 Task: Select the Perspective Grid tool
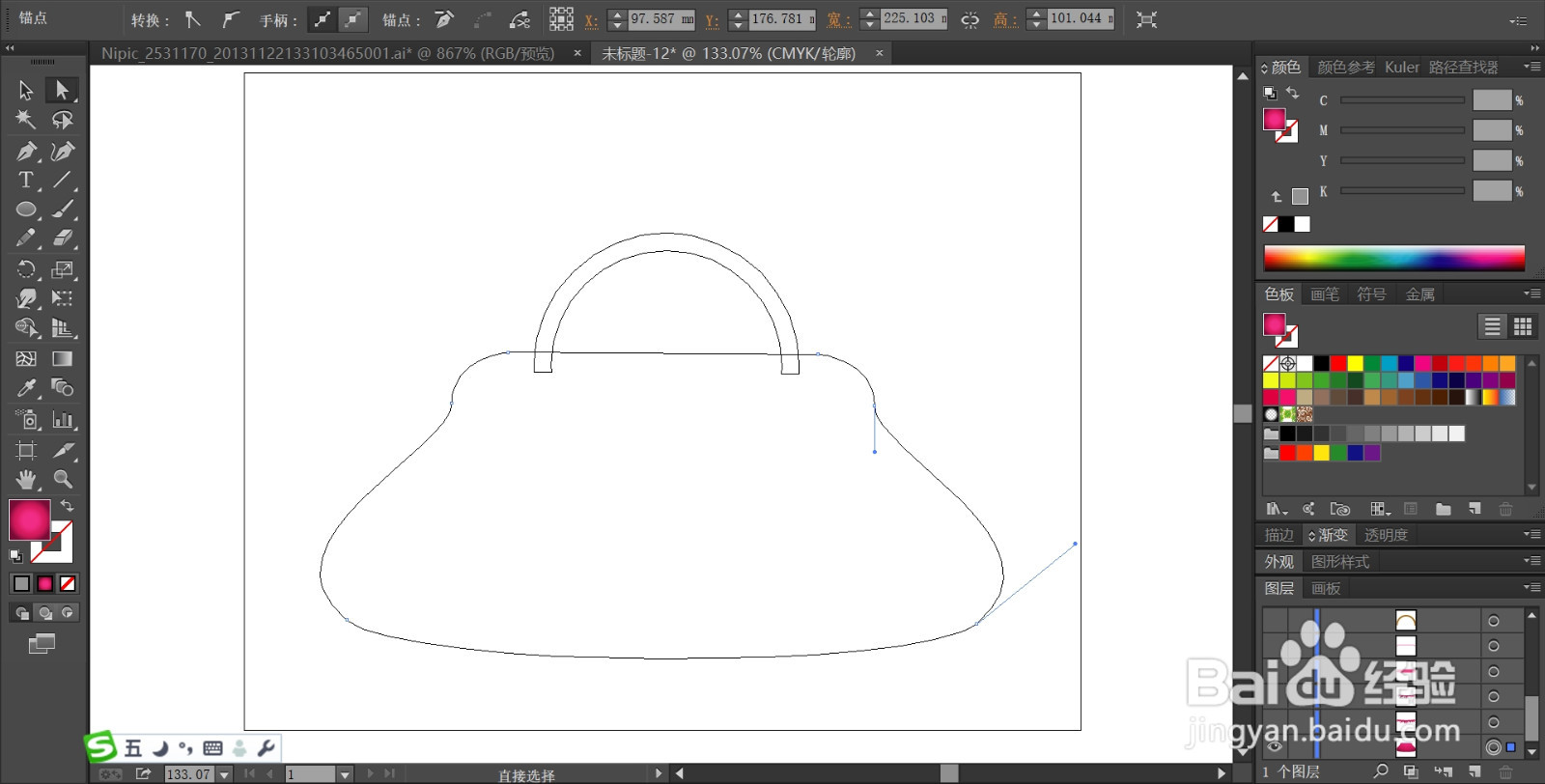(x=62, y=328)
